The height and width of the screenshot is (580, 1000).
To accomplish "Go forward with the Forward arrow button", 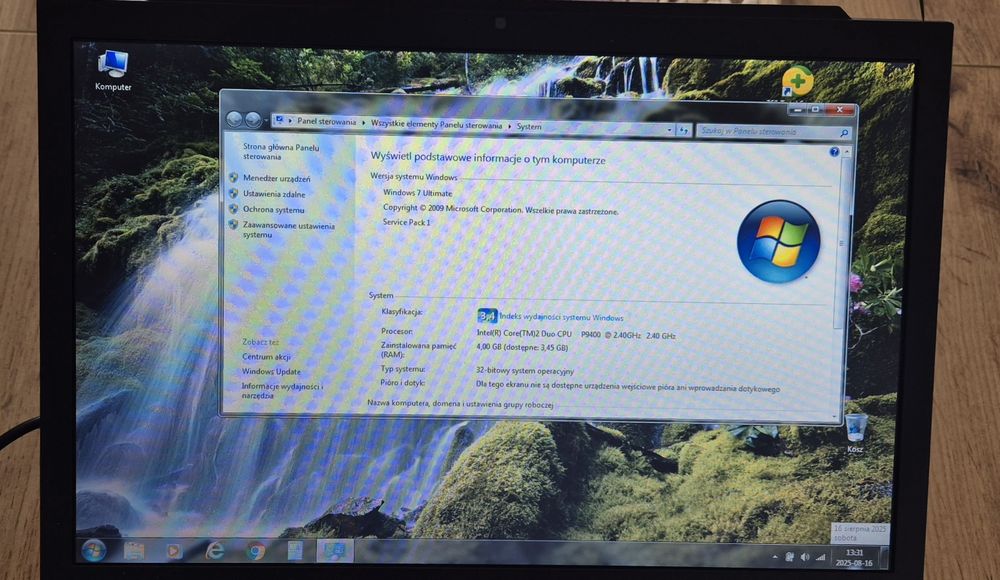I will (x=253, y=119).
